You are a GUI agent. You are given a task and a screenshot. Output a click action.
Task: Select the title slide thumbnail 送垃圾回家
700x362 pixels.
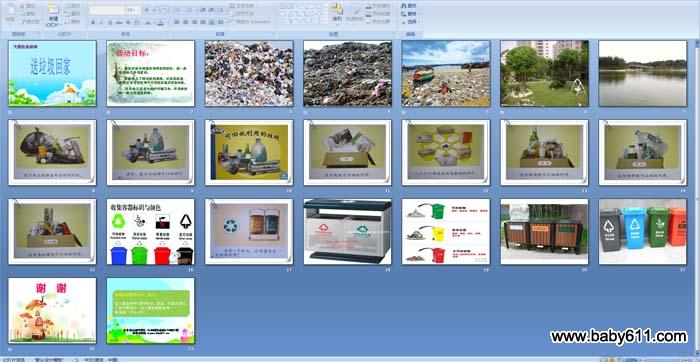tap(52, 73)
